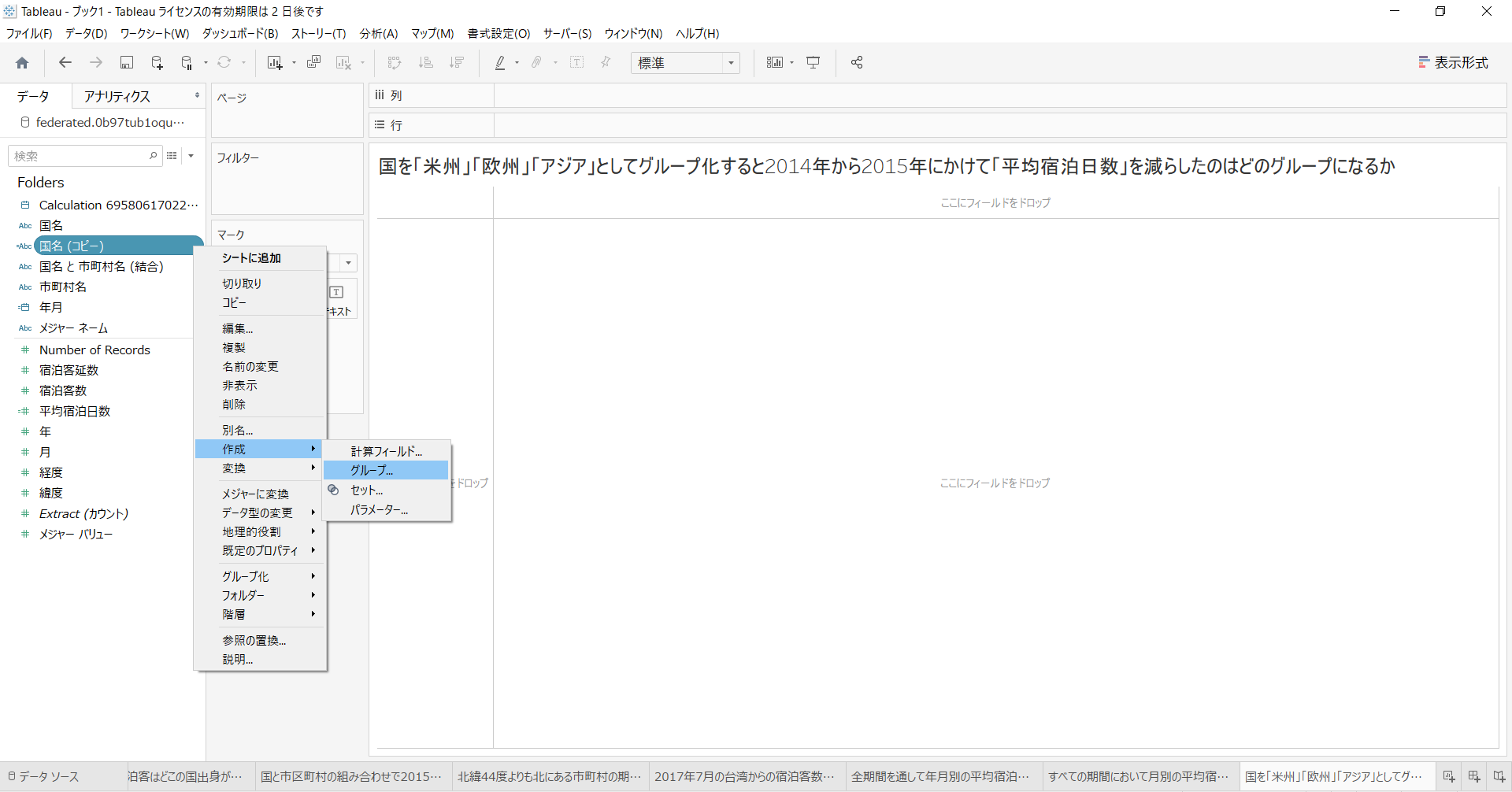
Task: Open the data pane sort options dropdown arrow
Action: tap(191, 156)
